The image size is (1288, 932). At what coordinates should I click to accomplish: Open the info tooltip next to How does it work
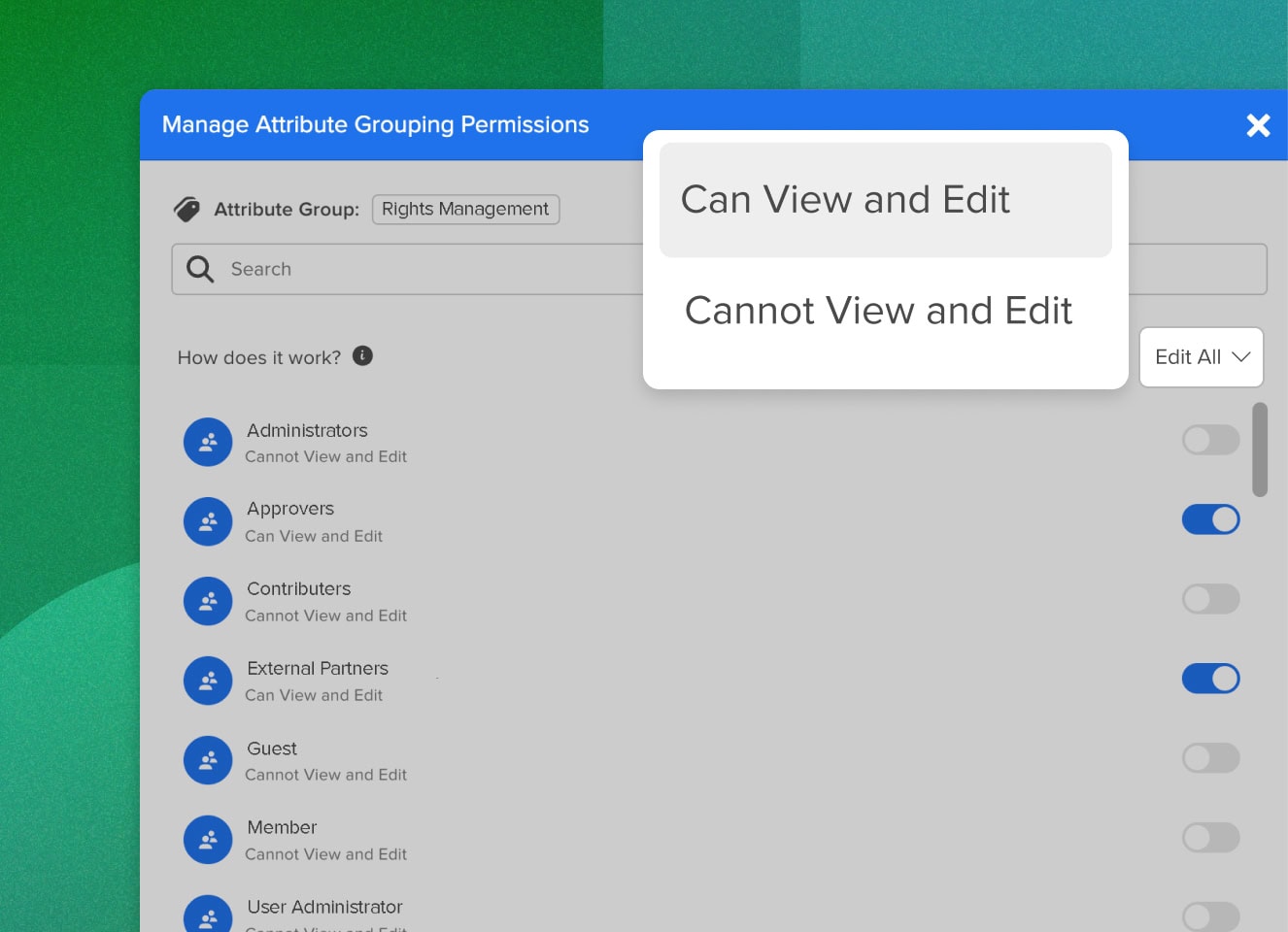pos(361,356)
